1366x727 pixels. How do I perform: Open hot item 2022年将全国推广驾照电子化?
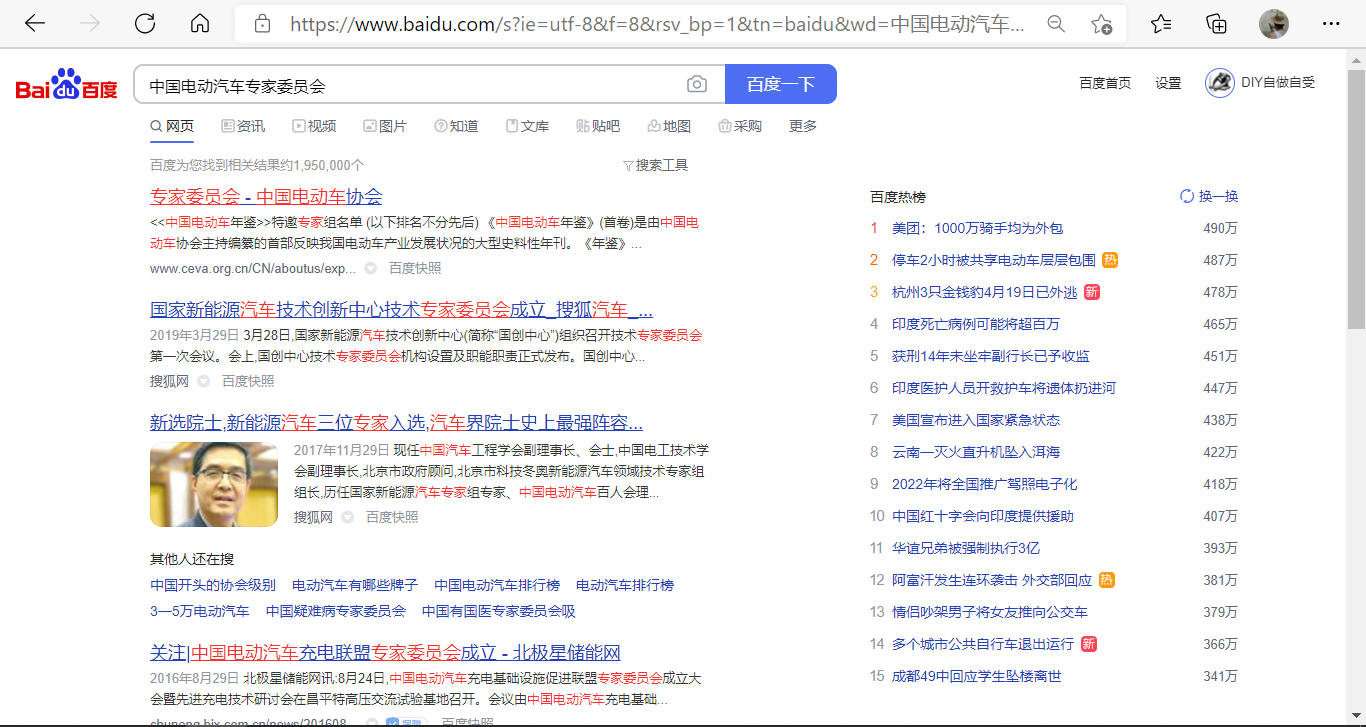click(x=985, y=485)
